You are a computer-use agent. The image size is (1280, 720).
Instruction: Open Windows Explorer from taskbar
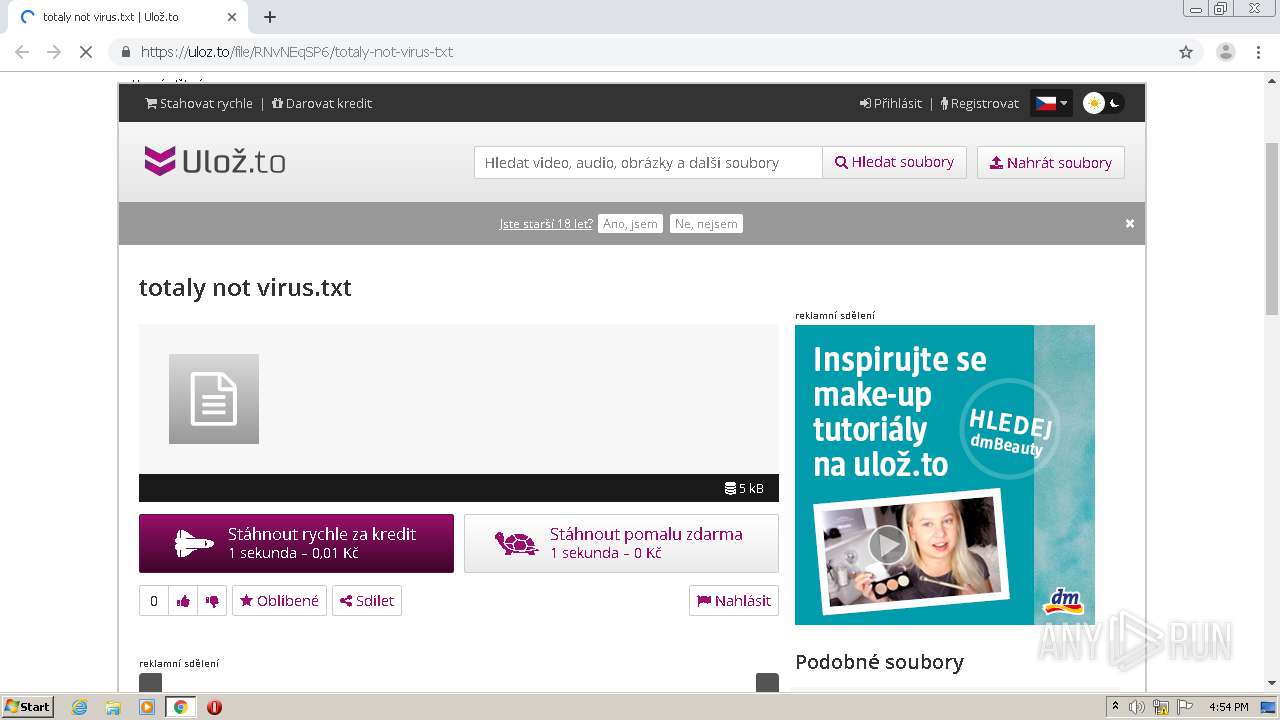coord(113,707)
